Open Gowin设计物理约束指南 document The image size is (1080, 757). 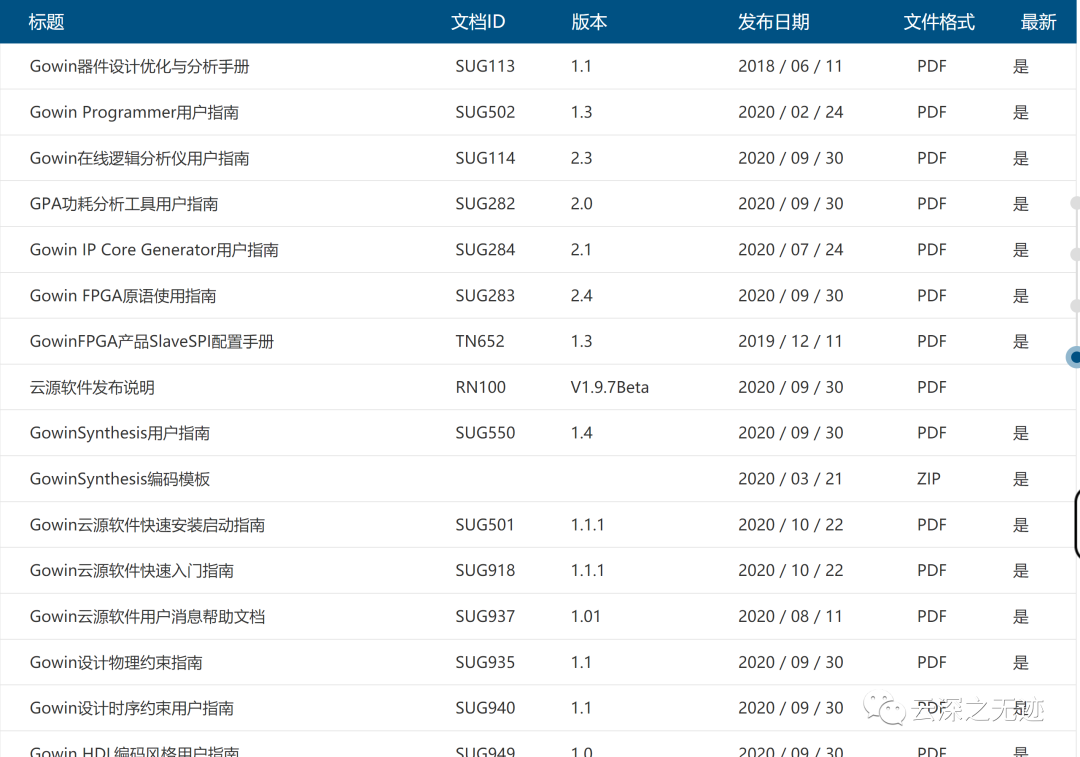pos(116,663)
